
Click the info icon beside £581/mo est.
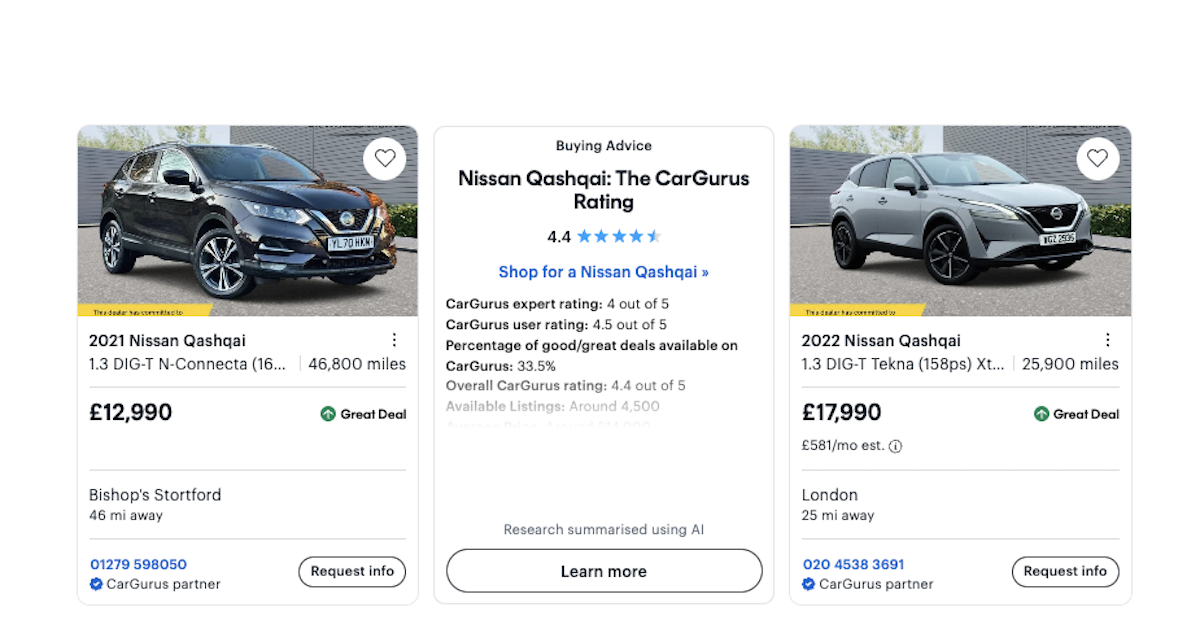click(895, 446)
